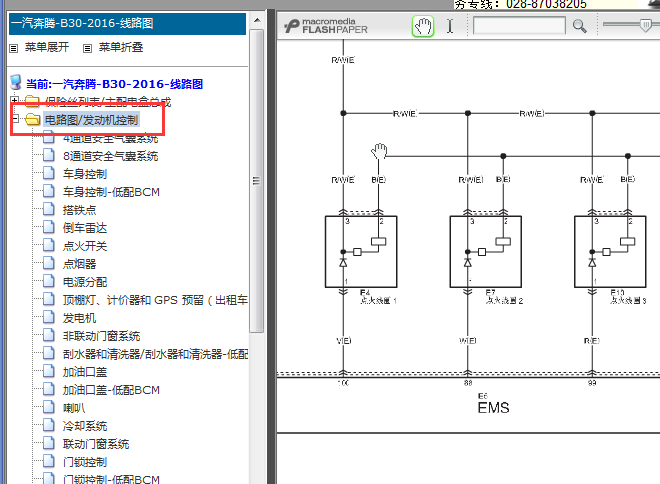The image size is (660, 484).
Task: Click the page icon beside 点烟器
Action: [49, 263]
